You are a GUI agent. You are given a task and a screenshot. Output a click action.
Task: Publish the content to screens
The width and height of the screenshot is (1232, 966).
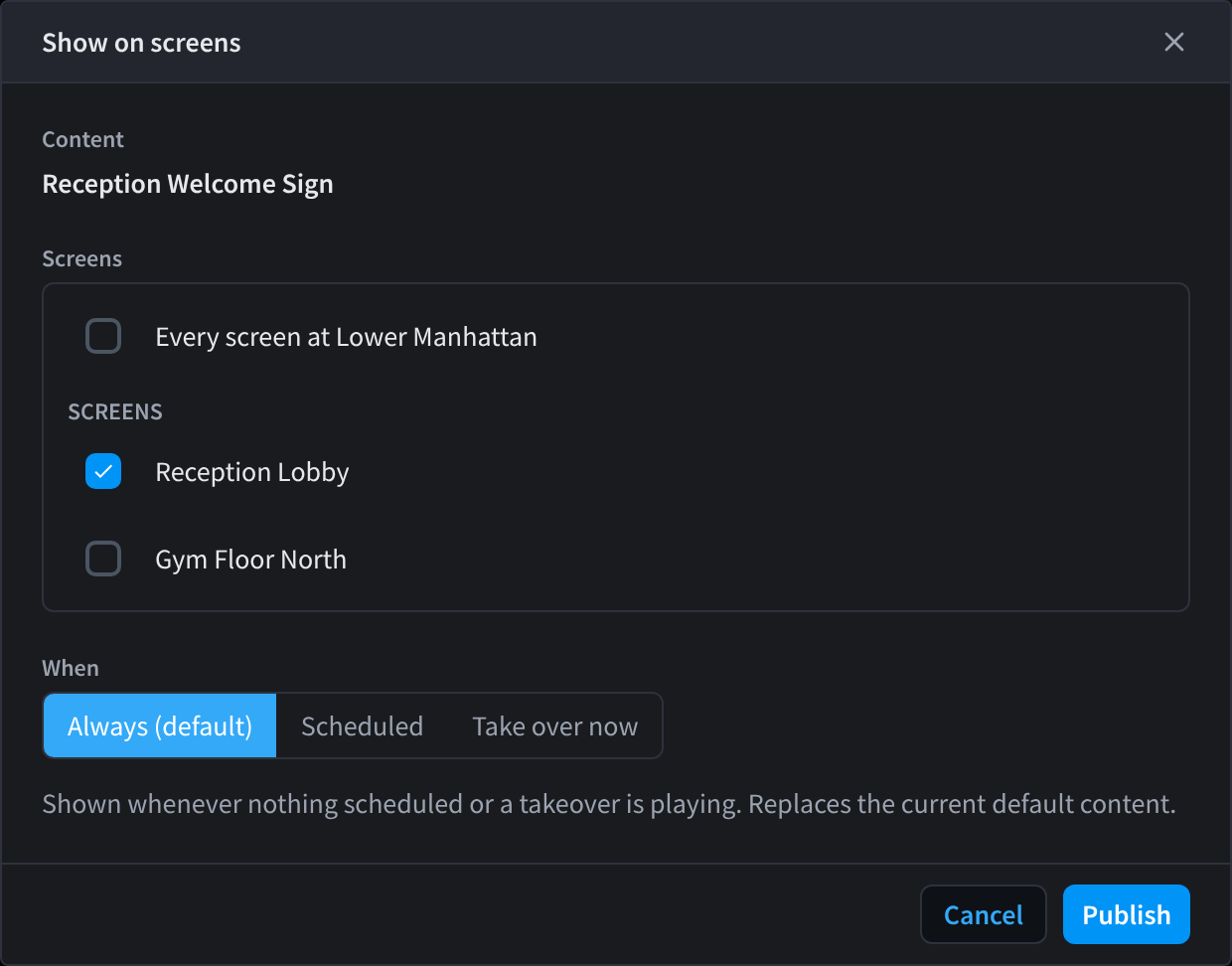click(x=1127, y=914)
